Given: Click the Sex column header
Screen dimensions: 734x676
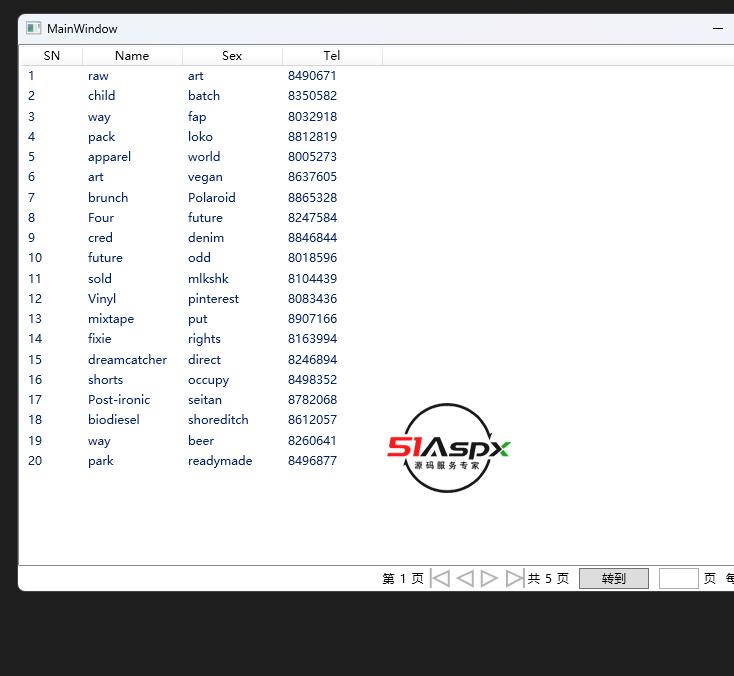Looking at the screenshot, I should (x=232, y=56).
